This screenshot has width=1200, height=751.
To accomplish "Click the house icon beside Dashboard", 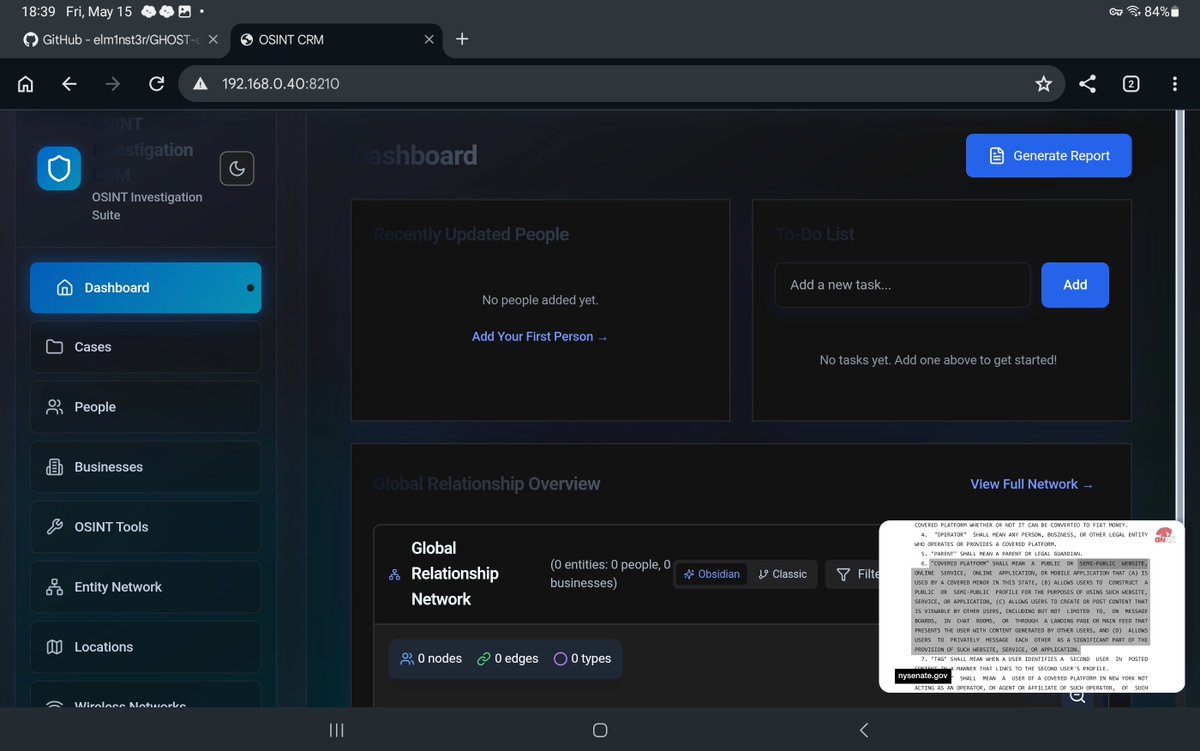I will click(65, 288).
